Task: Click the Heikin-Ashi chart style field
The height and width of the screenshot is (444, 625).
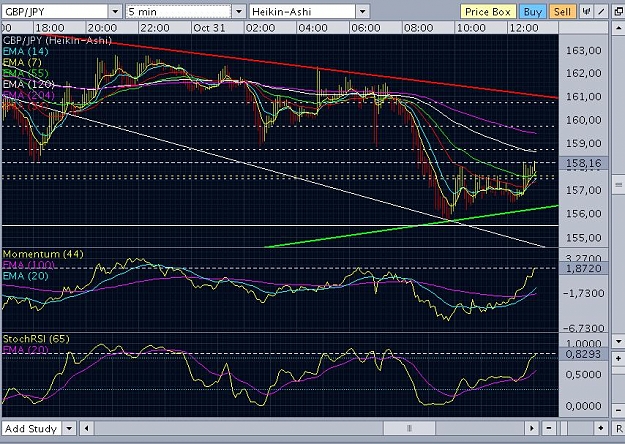Action: coord(302,12)
